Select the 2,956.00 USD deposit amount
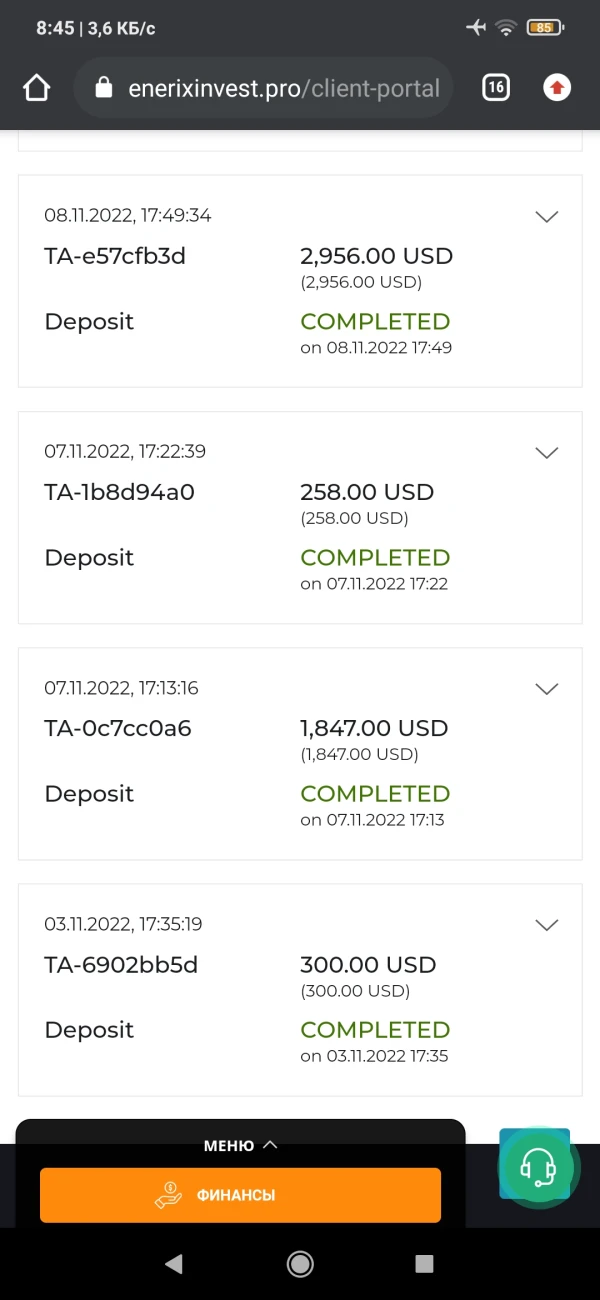The width and height of the screenshot is (600, 1300). [x=376, y=256]
